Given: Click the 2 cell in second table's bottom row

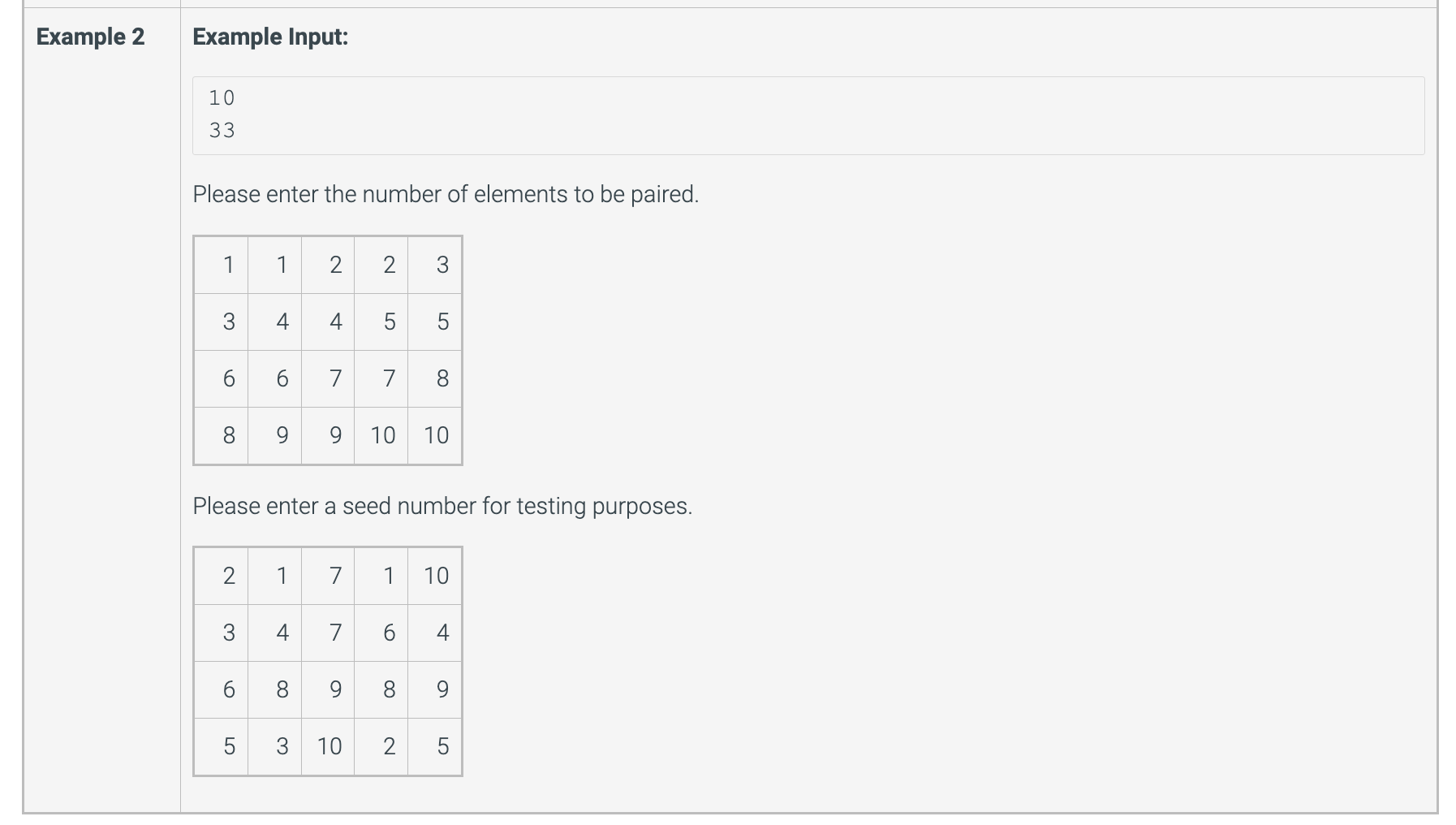Looking at the screenshot, I should click(381, 747).
